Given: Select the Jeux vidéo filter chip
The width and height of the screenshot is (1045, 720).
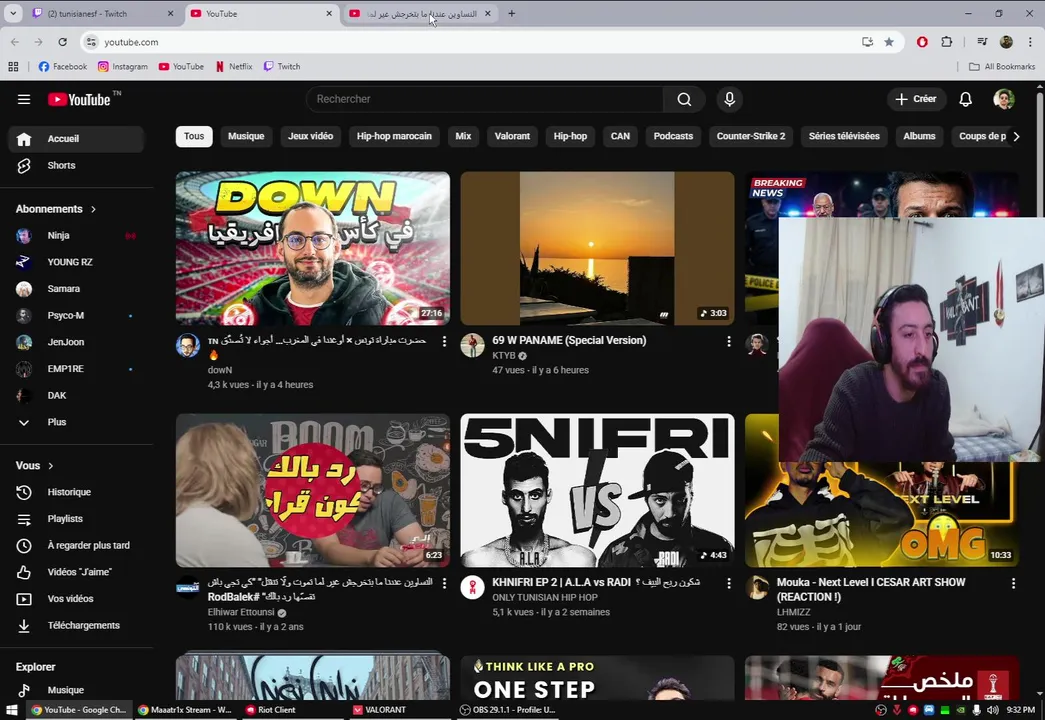Looking at the screenshot, I should [311, 136].
